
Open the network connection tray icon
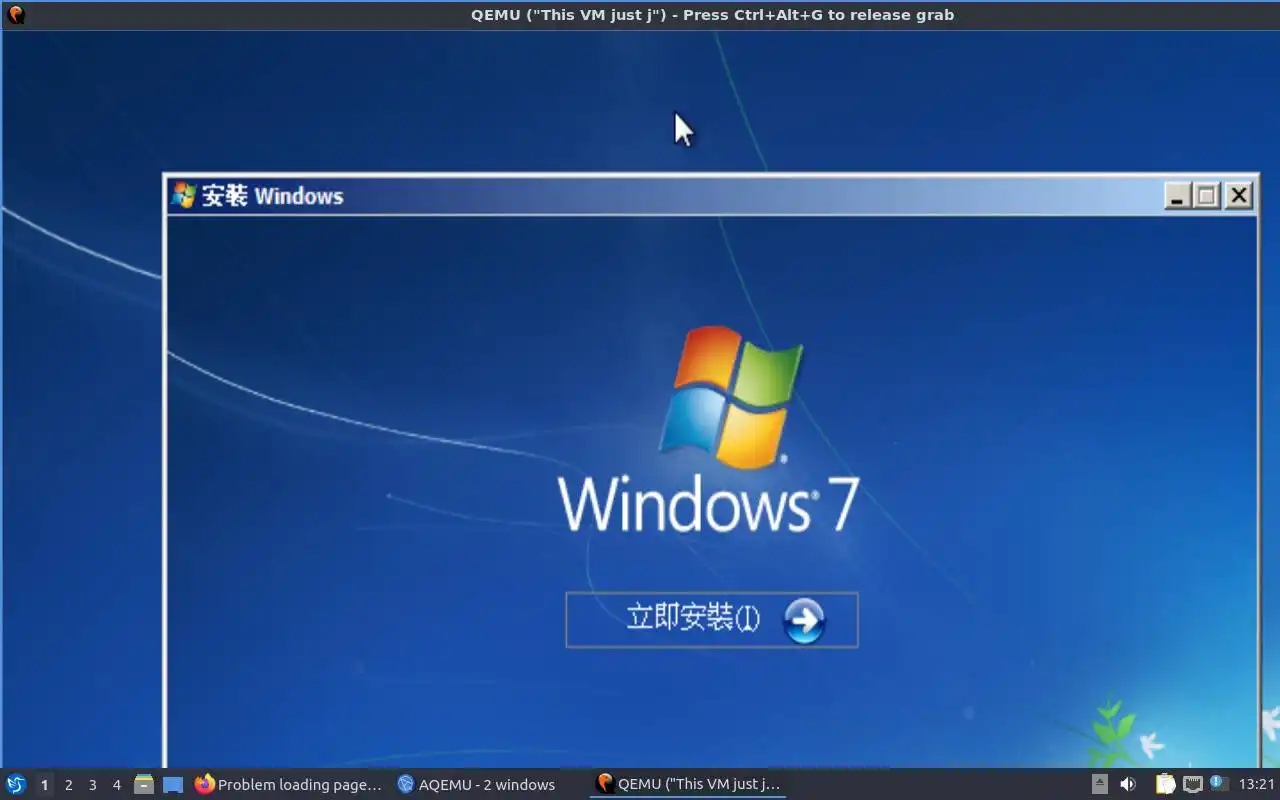tap(1192, 784)
